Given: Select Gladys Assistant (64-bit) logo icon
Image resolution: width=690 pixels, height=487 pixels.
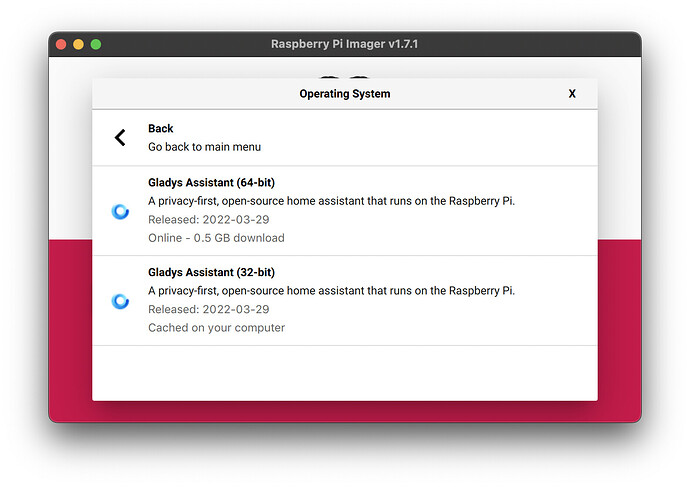Looking at the screenshot, I should (x=120, y=212).
